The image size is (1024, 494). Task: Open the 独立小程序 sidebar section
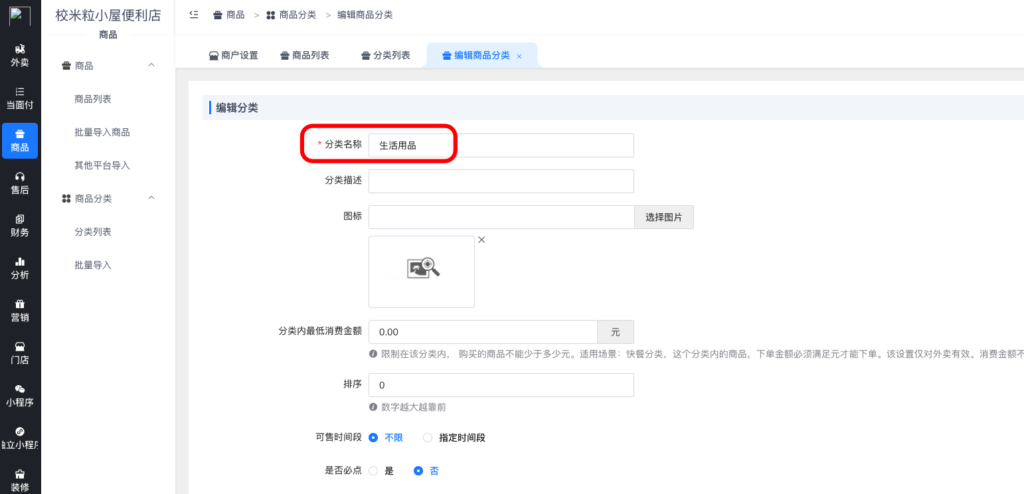tap(20, 438)
